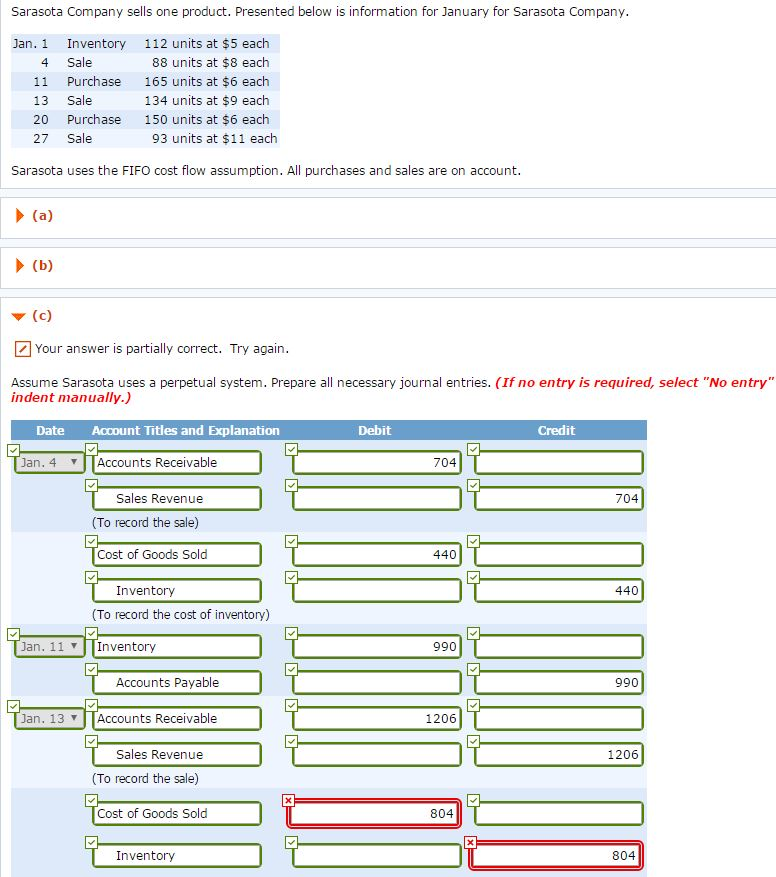Viewport: 776px width, 877px height.
Task: Click the Inventory field with 804 credit
Action: coord(177,855)
